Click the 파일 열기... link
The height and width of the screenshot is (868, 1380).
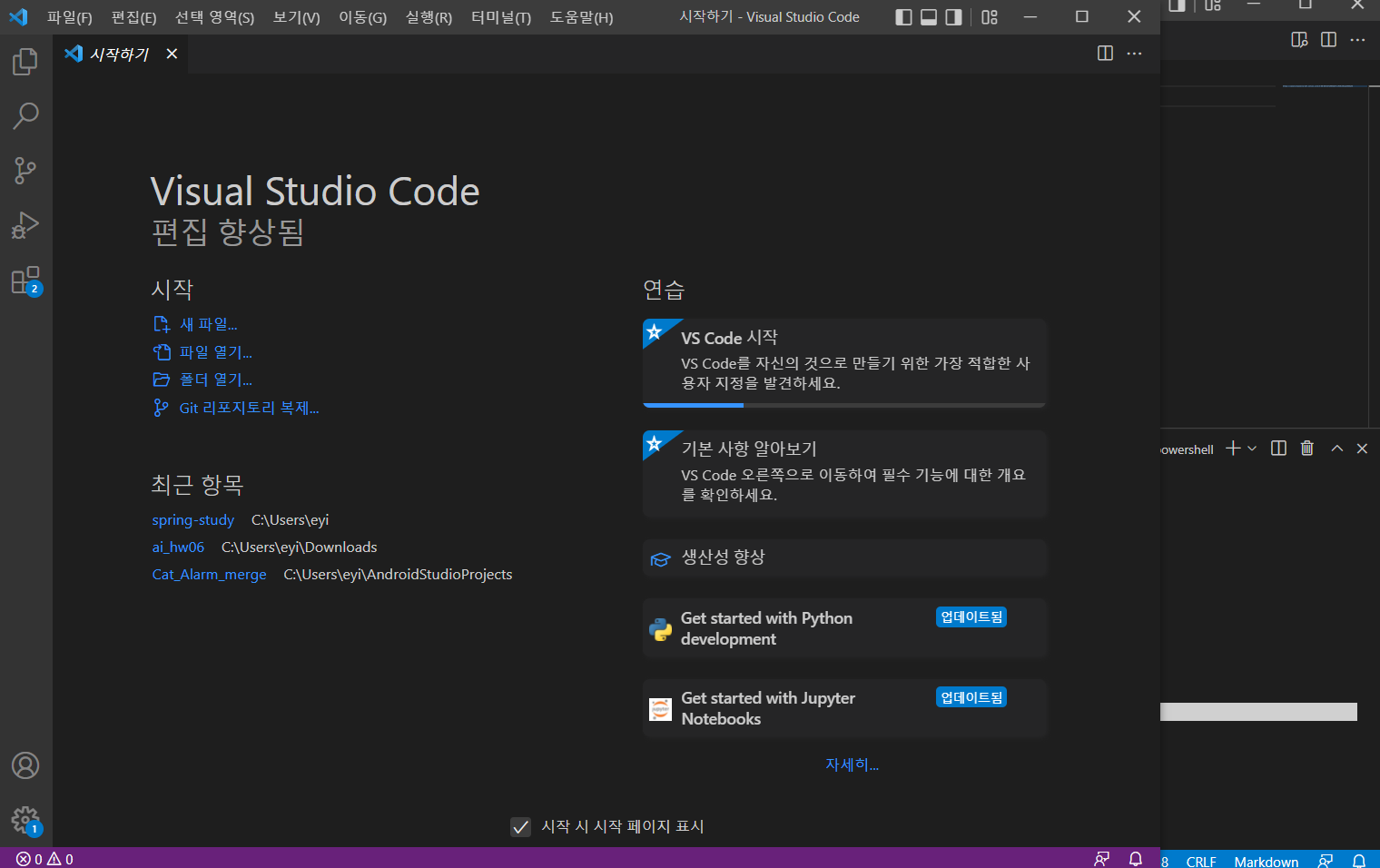pyautogui.click(x=202, y=352)
